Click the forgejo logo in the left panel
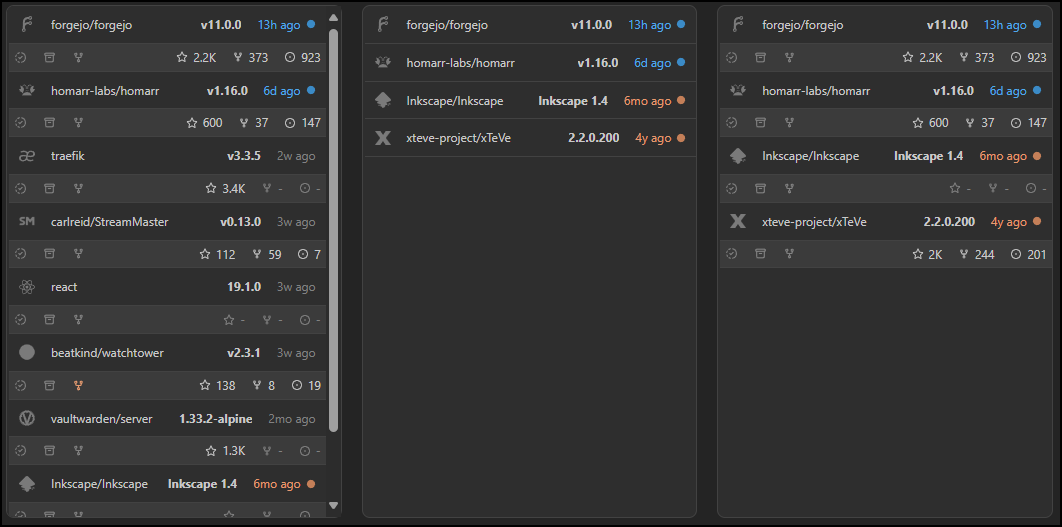Viewport: 1062px width, 527px height. pyautogui.click(x=27, y=25)
